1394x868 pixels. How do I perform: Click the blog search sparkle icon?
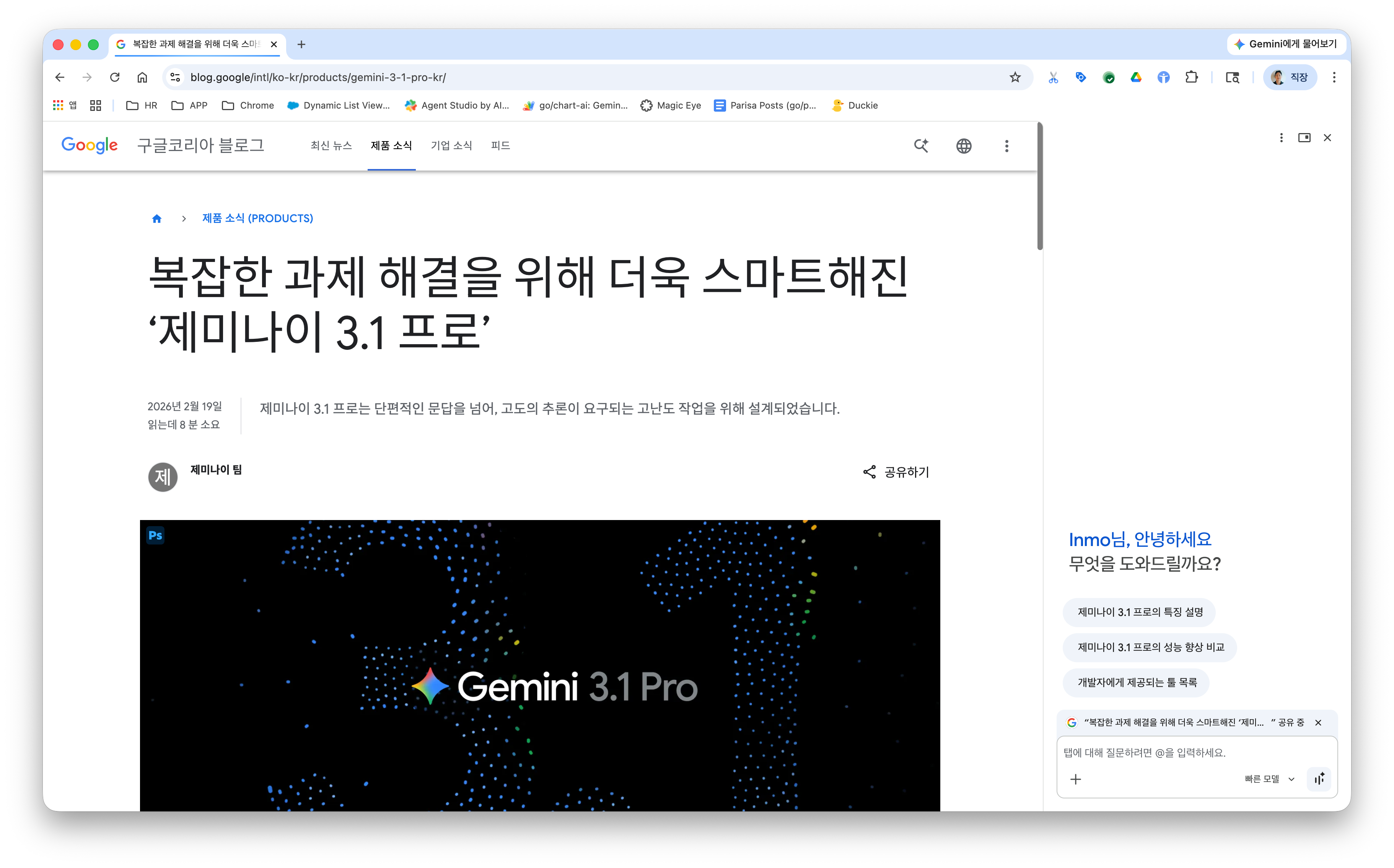coord(921,146)
